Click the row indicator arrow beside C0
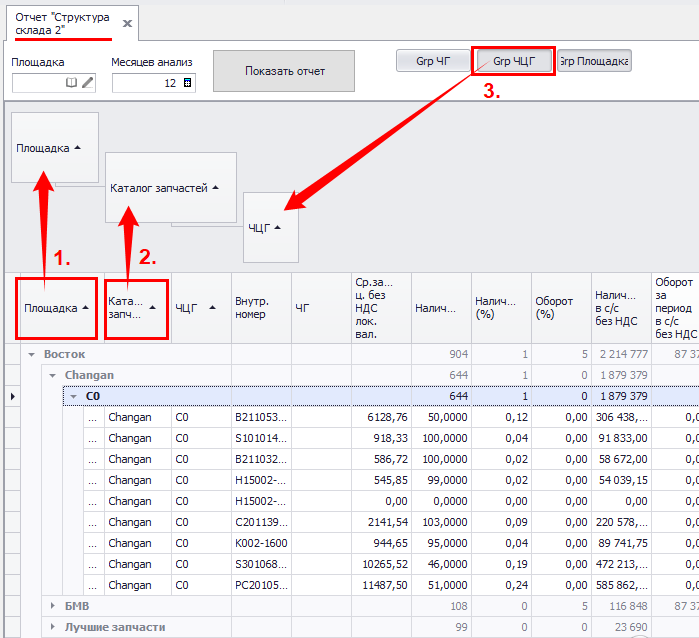699x638 pixels. click(x=12, y=397)
